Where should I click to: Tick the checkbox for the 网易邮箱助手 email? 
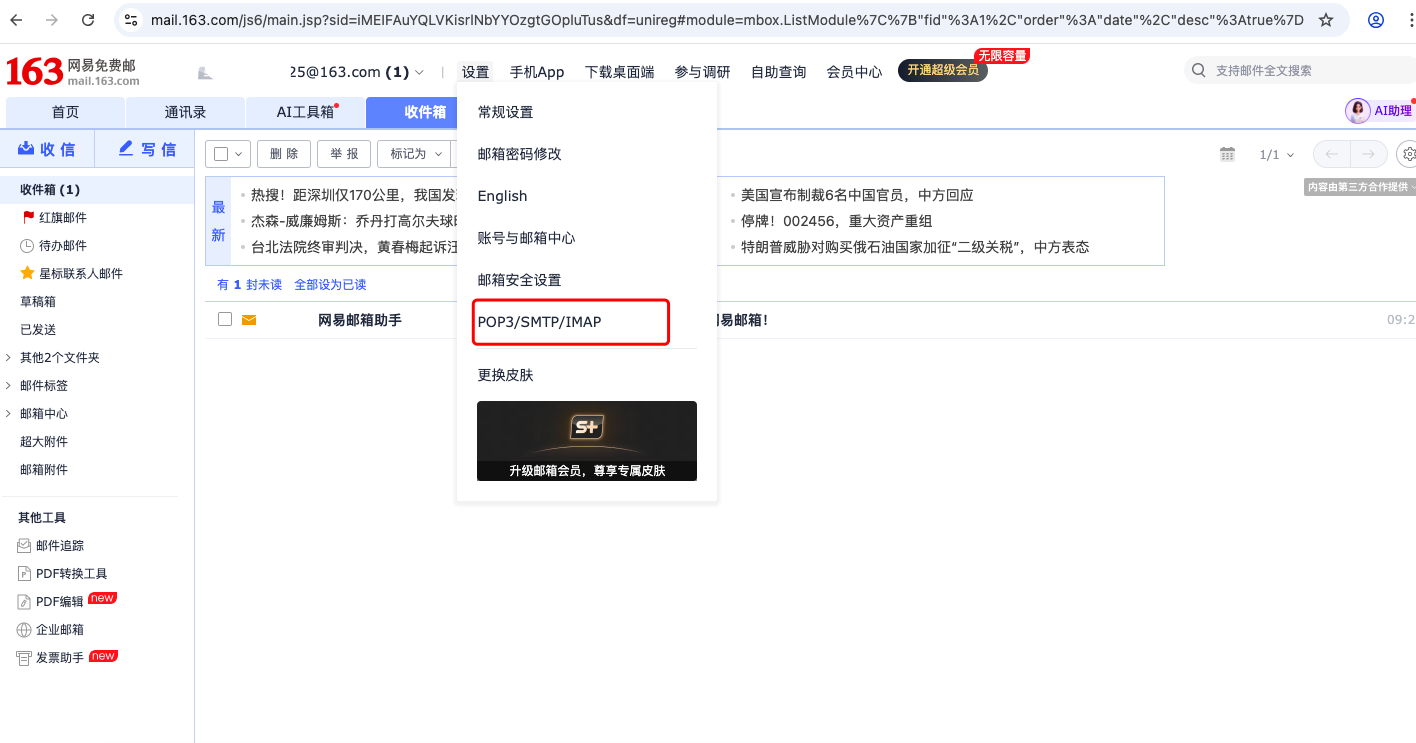225,319
